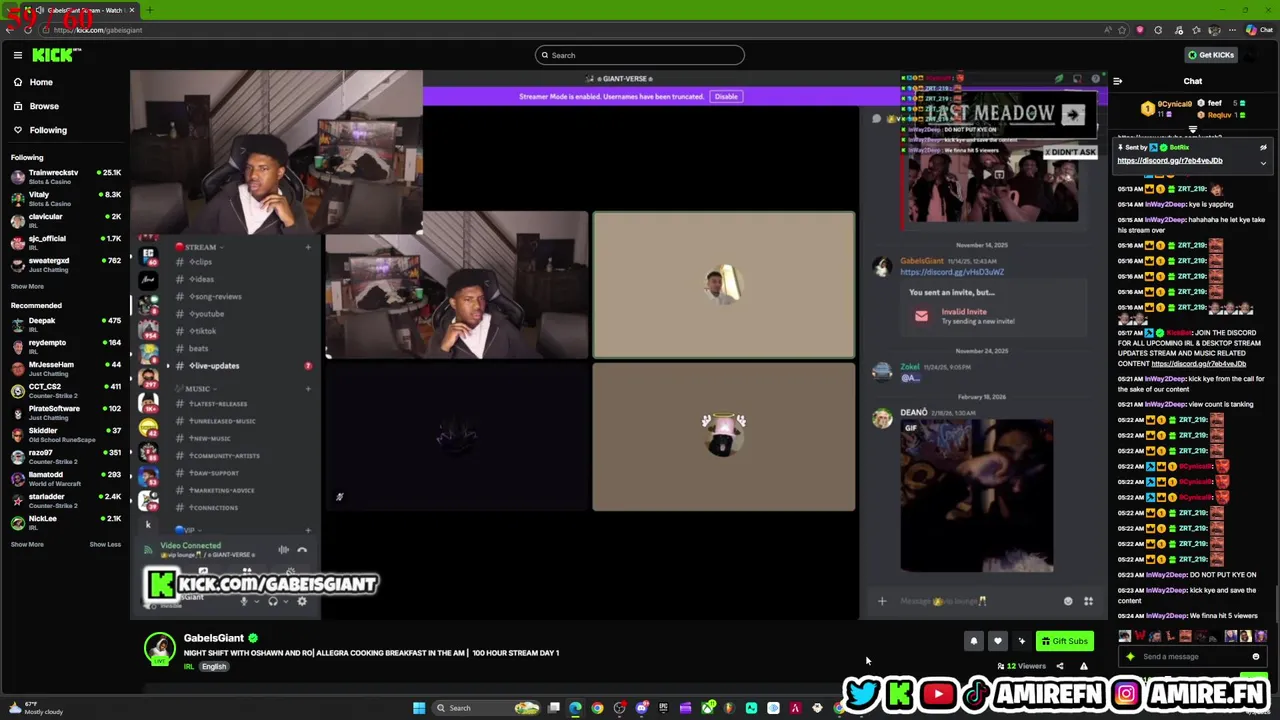Click the Get KICKs button
Image resolution: width=1280 pixels, height=720 pixels.
(x=1210, y=55)
